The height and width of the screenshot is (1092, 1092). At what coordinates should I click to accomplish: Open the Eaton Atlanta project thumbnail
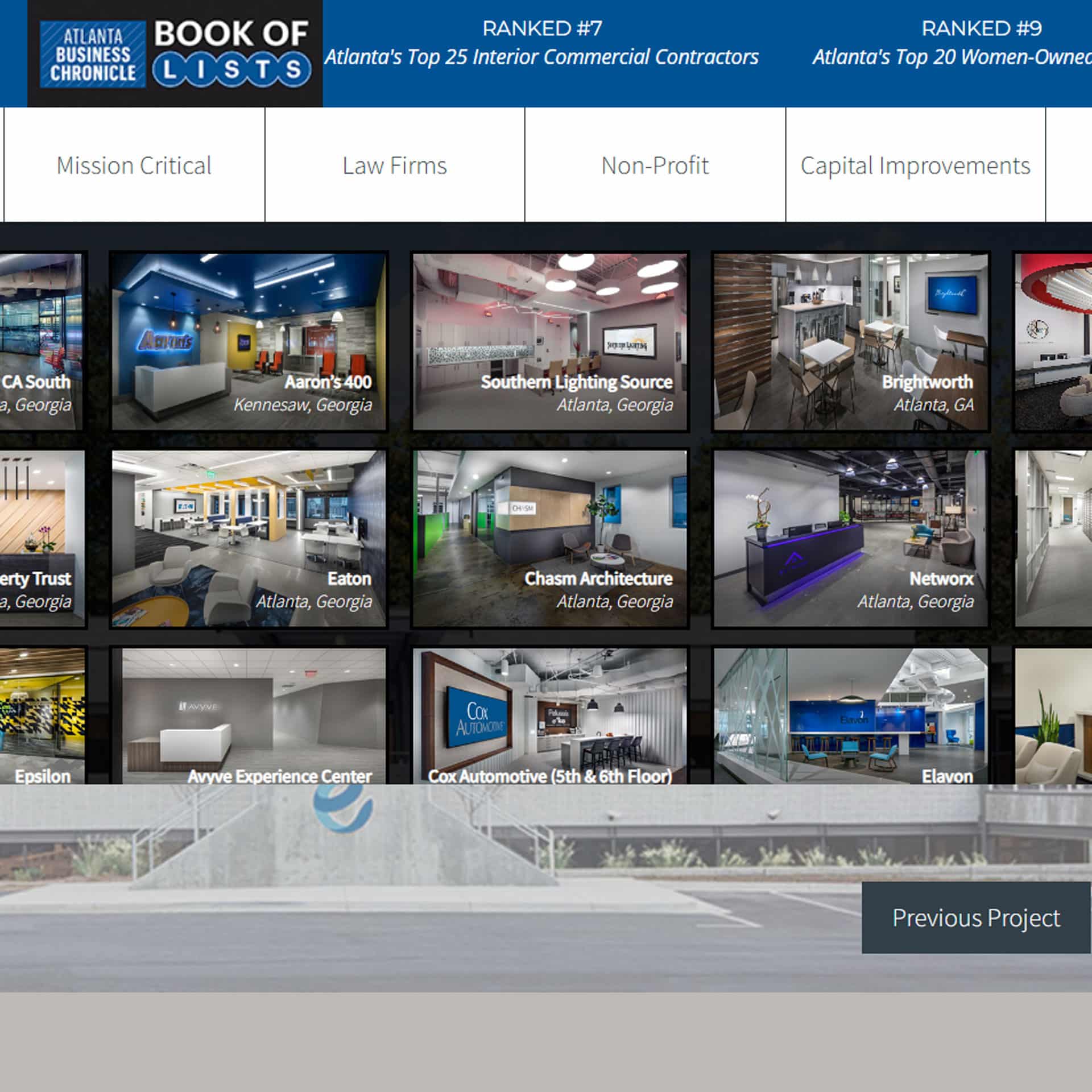(249, 539)
